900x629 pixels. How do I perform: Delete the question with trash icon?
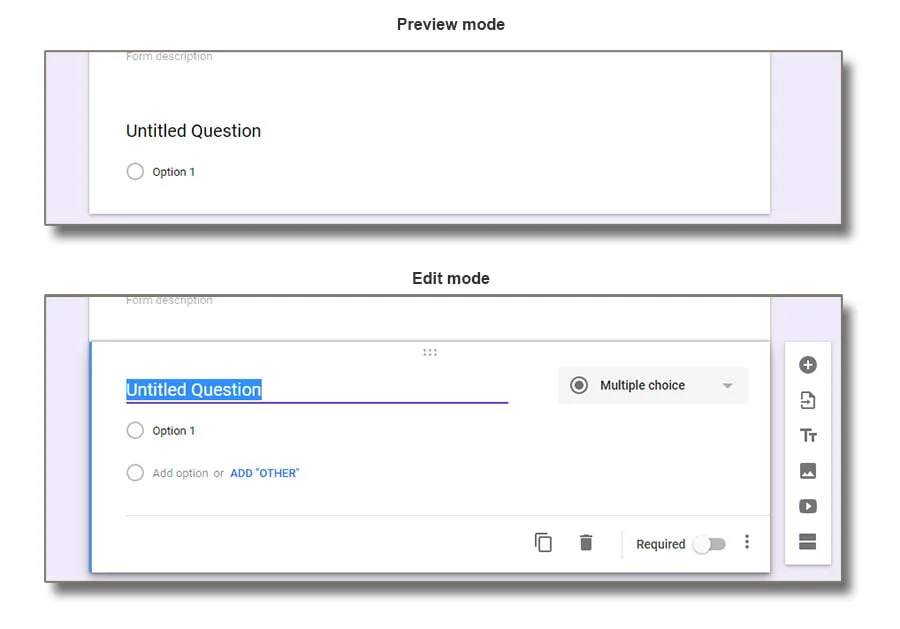(x=586, y=543)
